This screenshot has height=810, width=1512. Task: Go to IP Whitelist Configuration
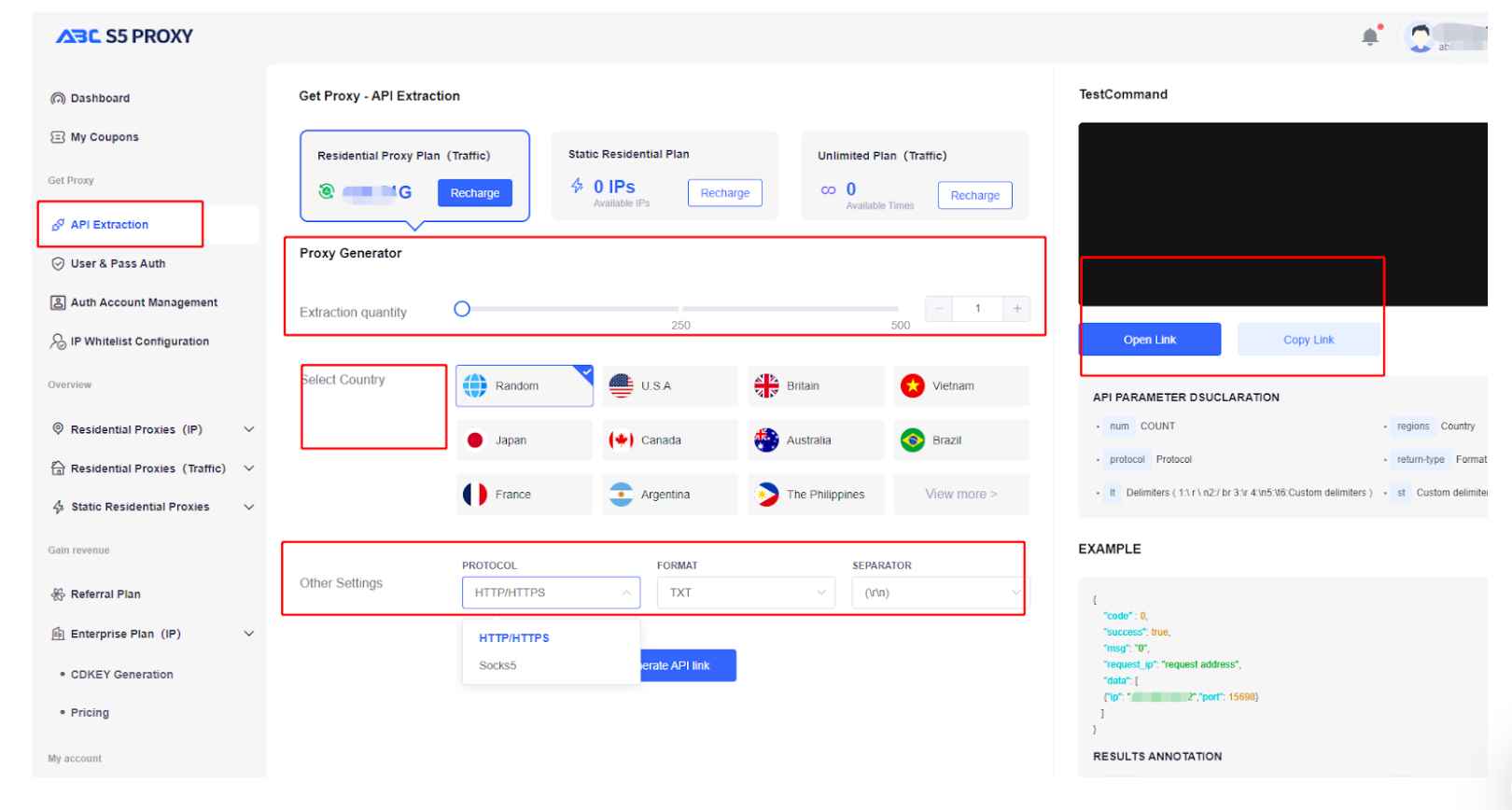(x=140, y=342)
